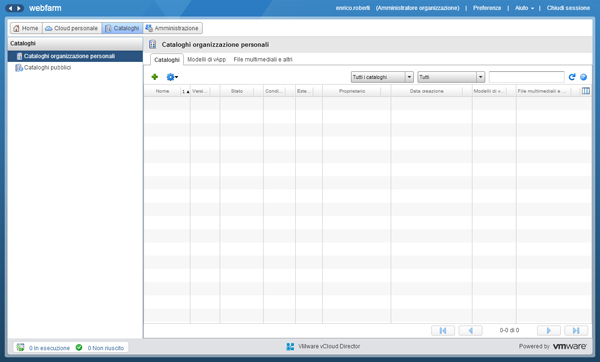Sort by File multimediali e... column header

[543, 91]
